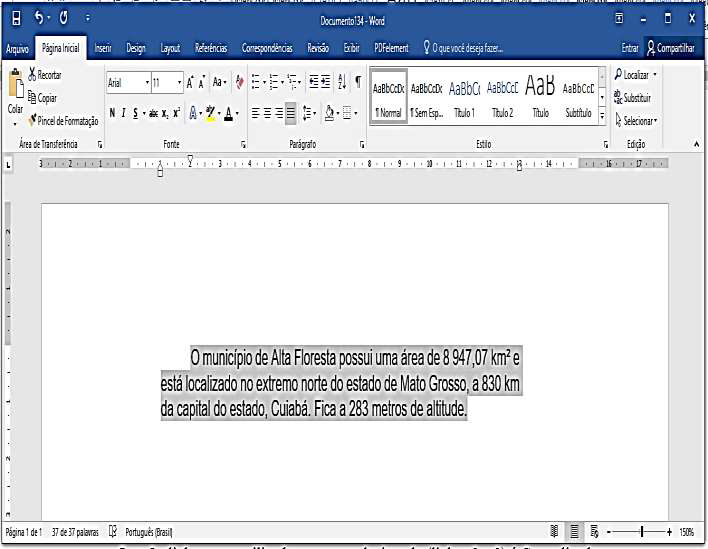This screenshot has height=549, width=708.
Task: Click the Save icon in title bar
Action: 16,19
